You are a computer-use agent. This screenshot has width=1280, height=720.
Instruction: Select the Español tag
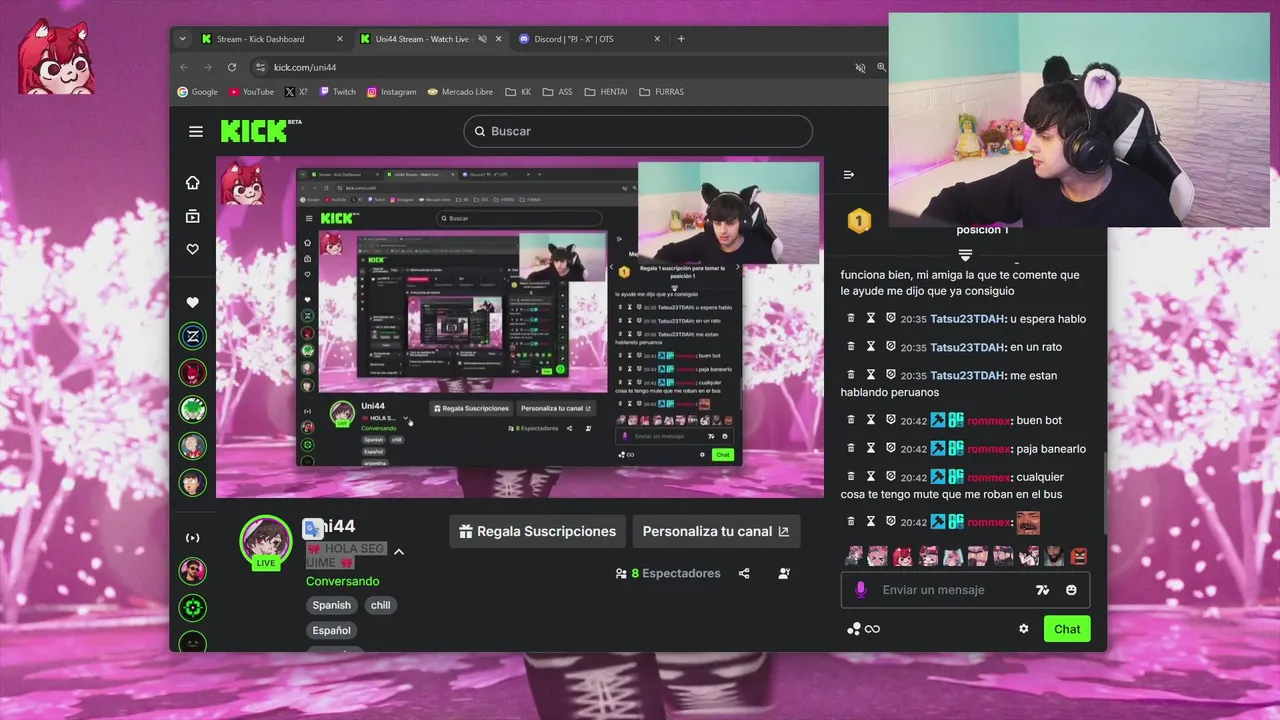pos(331,630)
